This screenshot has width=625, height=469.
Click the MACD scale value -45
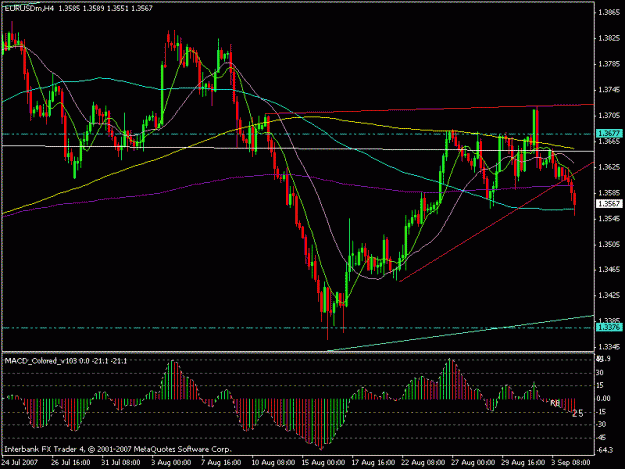coord(601,438)
